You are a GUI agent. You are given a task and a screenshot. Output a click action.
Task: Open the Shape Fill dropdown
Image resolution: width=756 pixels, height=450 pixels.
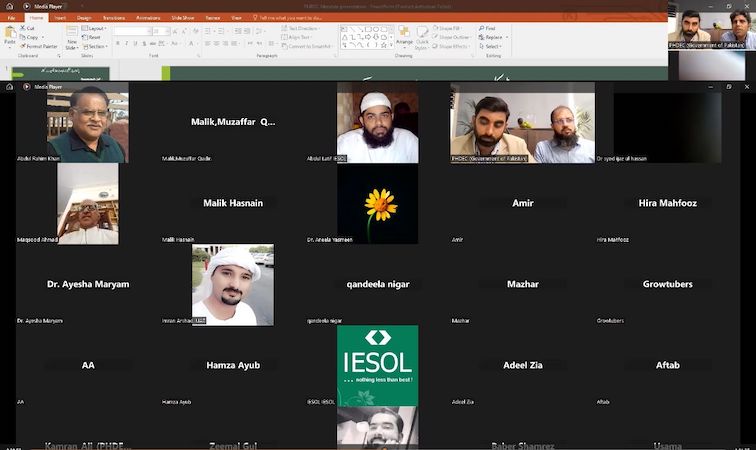coord(452,28)
